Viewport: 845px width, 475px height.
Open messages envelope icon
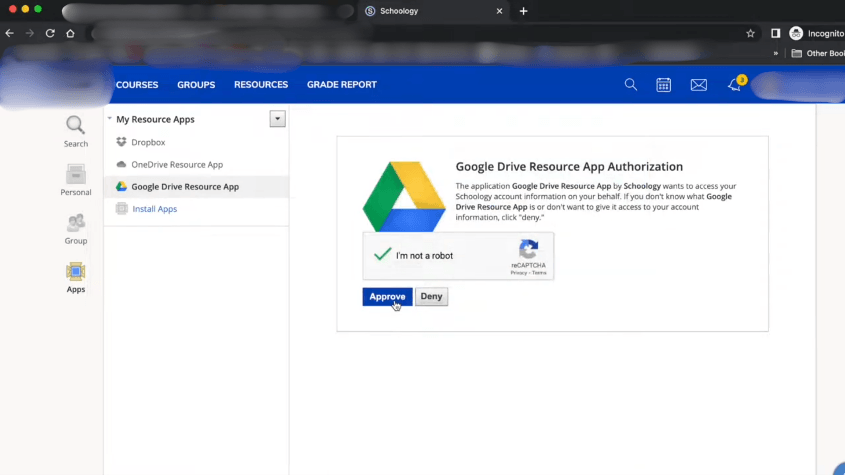(x=698, y=85)
